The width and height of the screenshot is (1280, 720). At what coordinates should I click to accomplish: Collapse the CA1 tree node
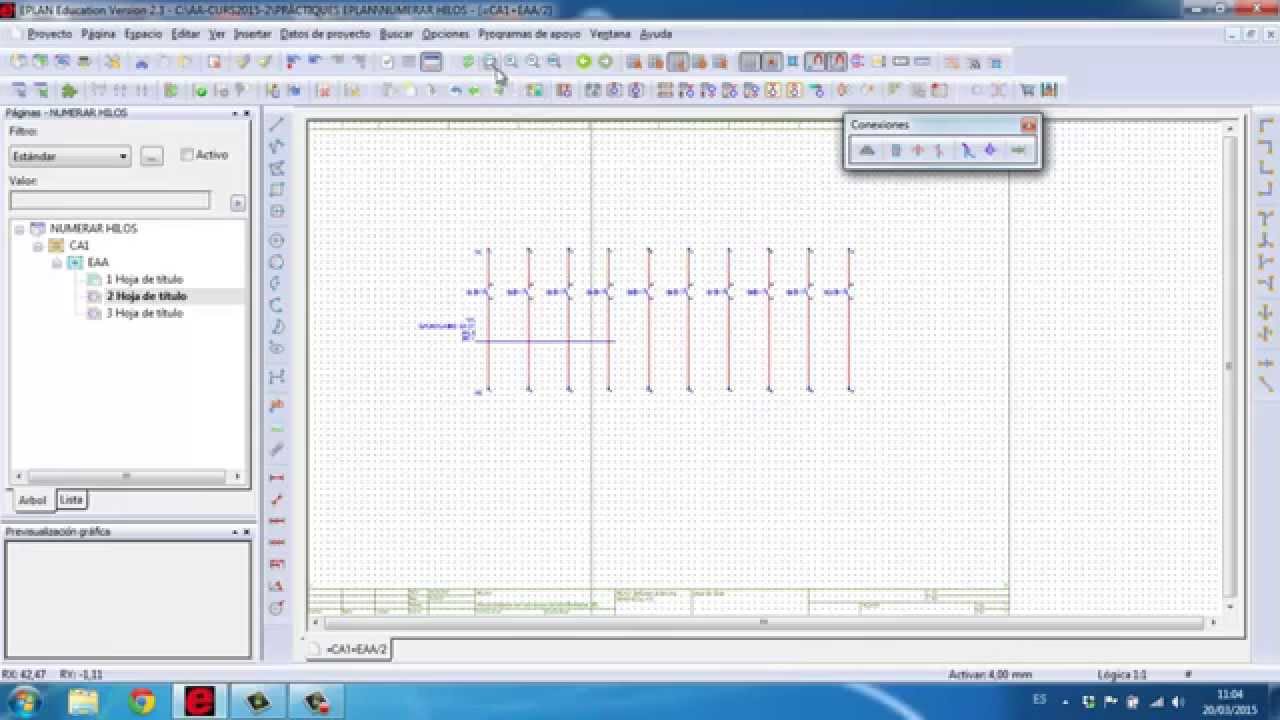38,246
